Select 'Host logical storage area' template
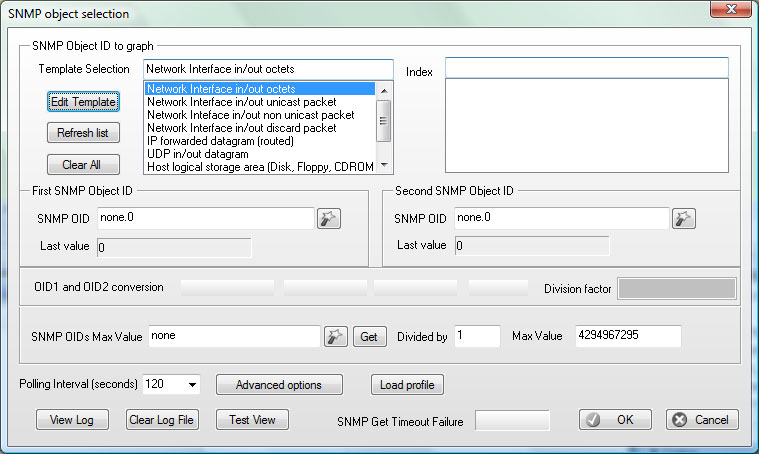759x454 pixels. point(260,167)
